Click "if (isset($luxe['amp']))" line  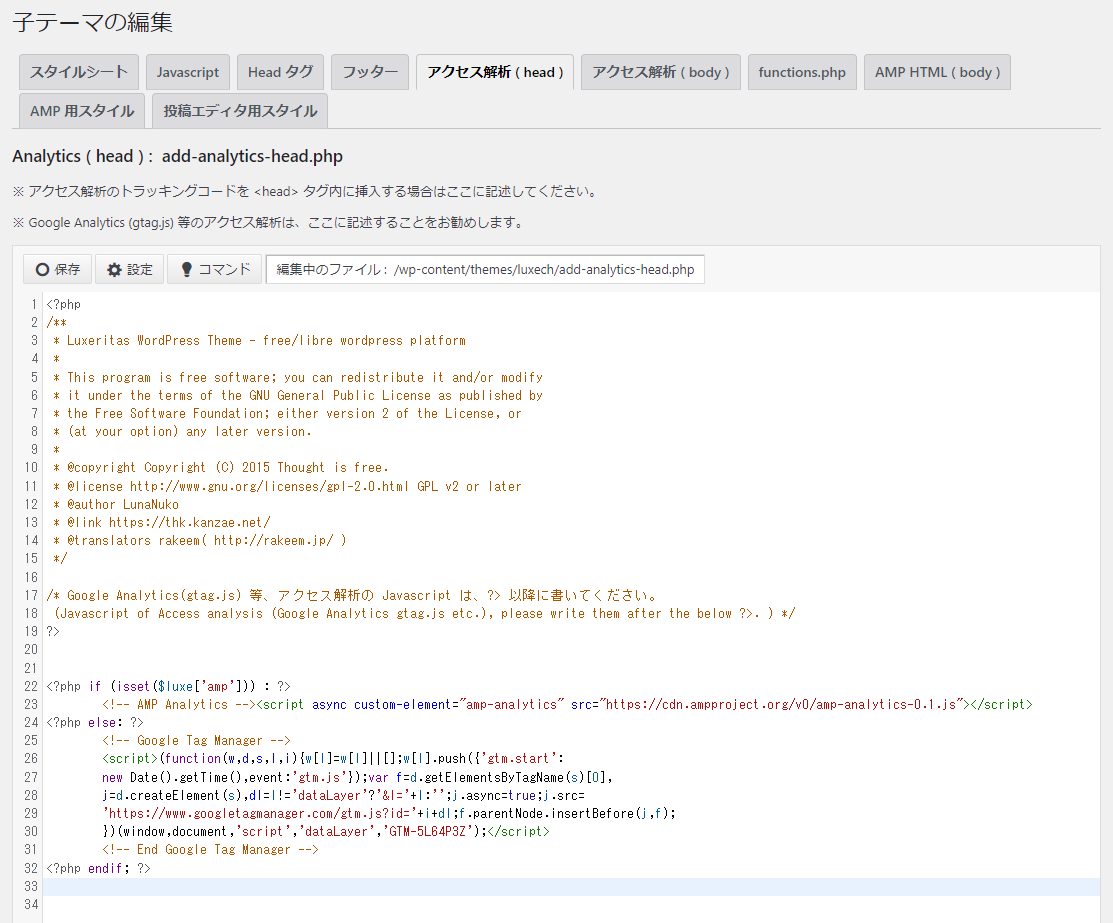[168, 686]
